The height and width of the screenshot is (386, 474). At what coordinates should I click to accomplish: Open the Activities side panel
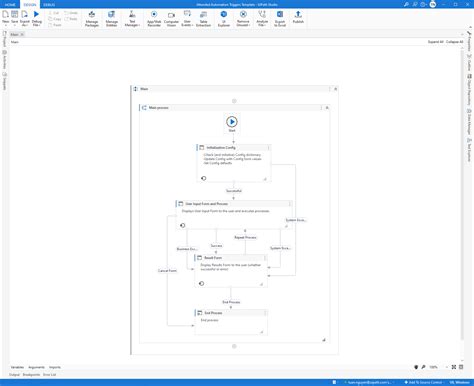click(x=4, y=59)
